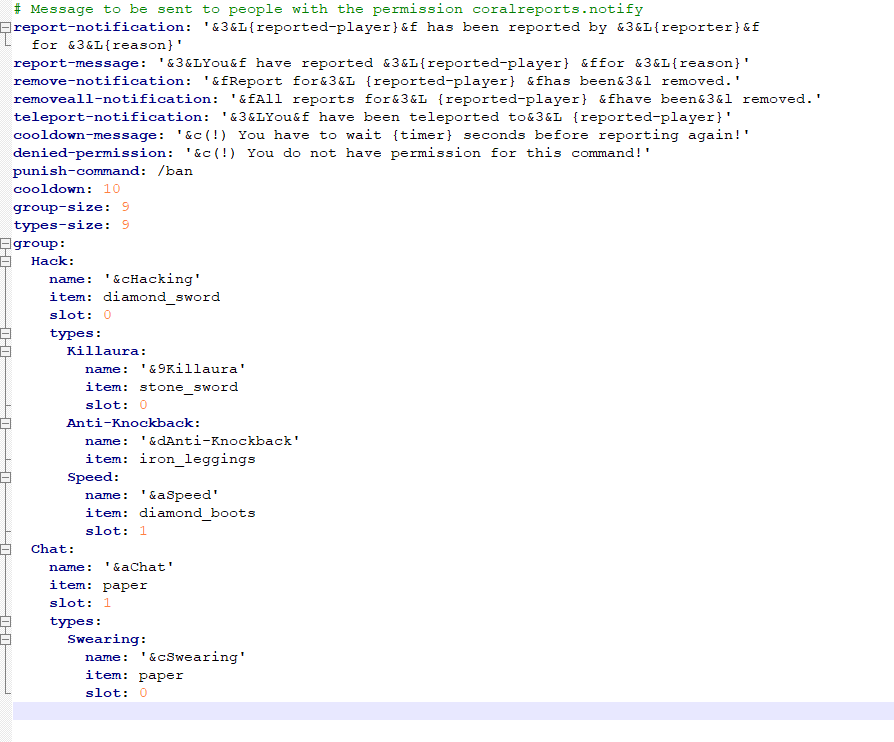Click the Swearing: key text
The width and height of the screenshot is (894, 742).
pos(107,639)
